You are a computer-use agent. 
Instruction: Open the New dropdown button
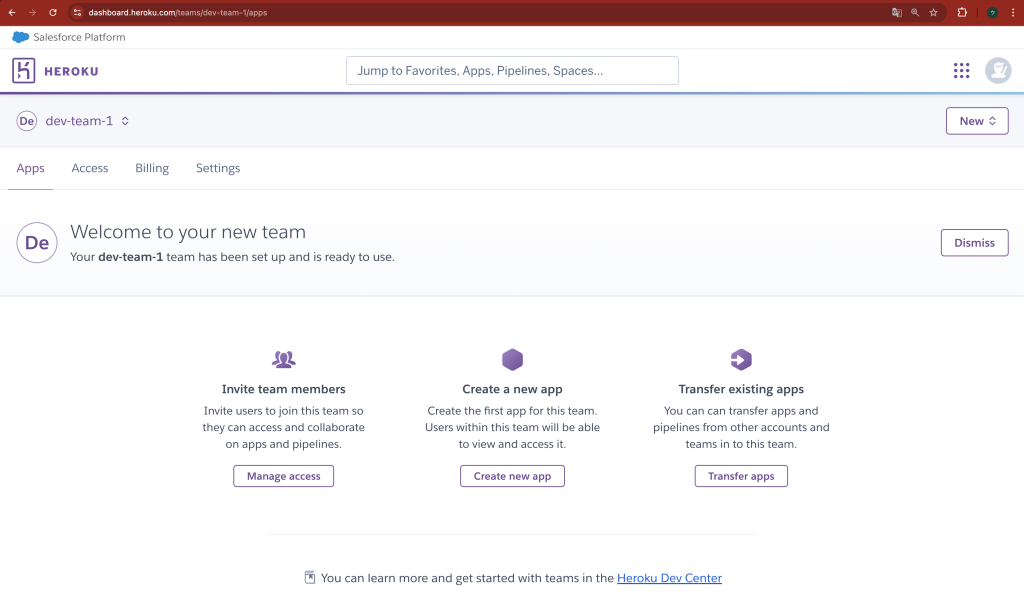[x=977, y=121]
